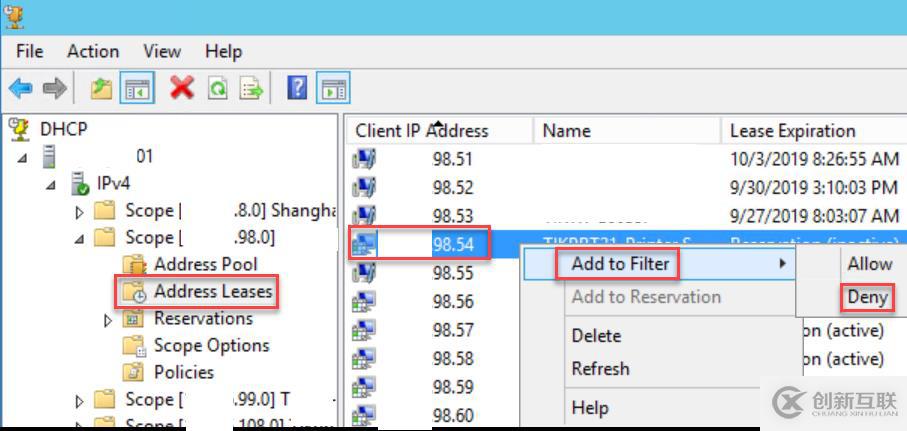This screenshot has height=431, width=907.
Task: Click the Back arrow toolbar icon
Action: pos(21,89)
